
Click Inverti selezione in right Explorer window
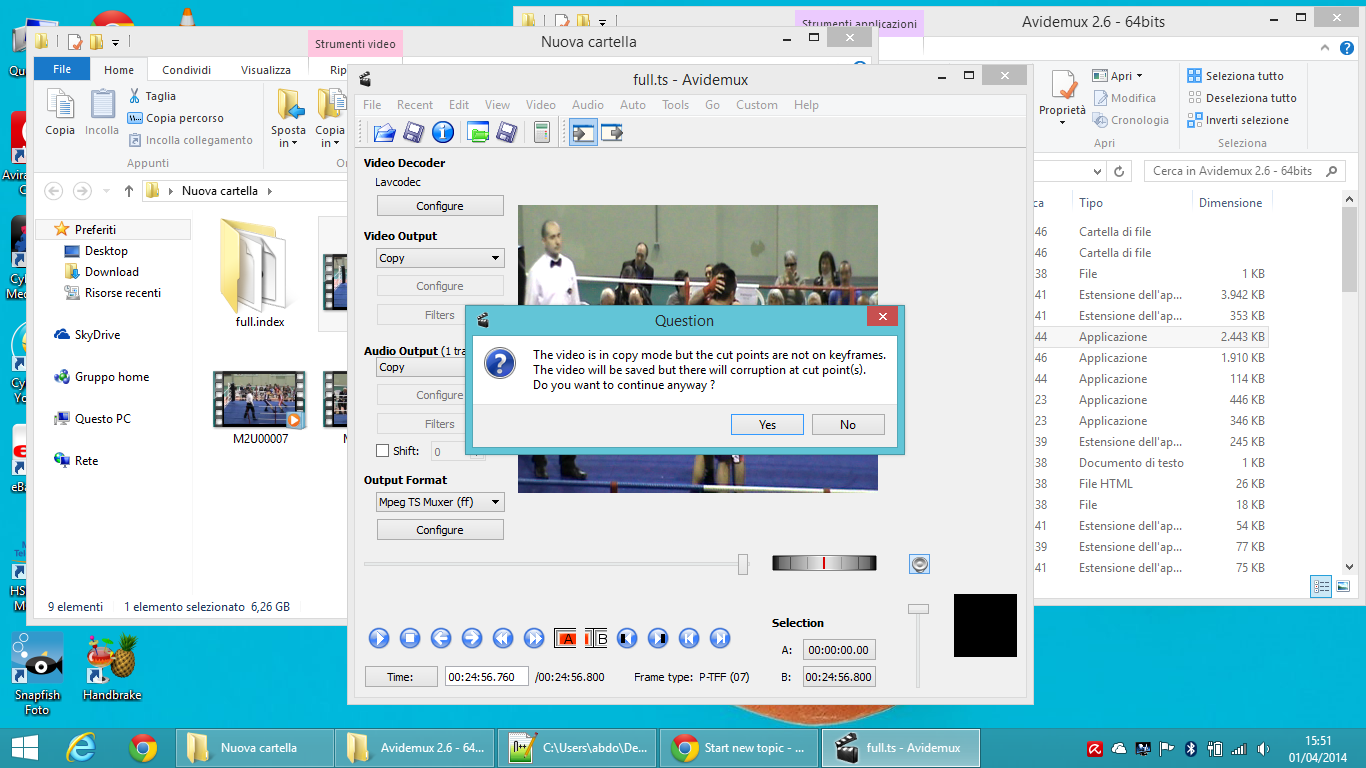coord(1238,120)
